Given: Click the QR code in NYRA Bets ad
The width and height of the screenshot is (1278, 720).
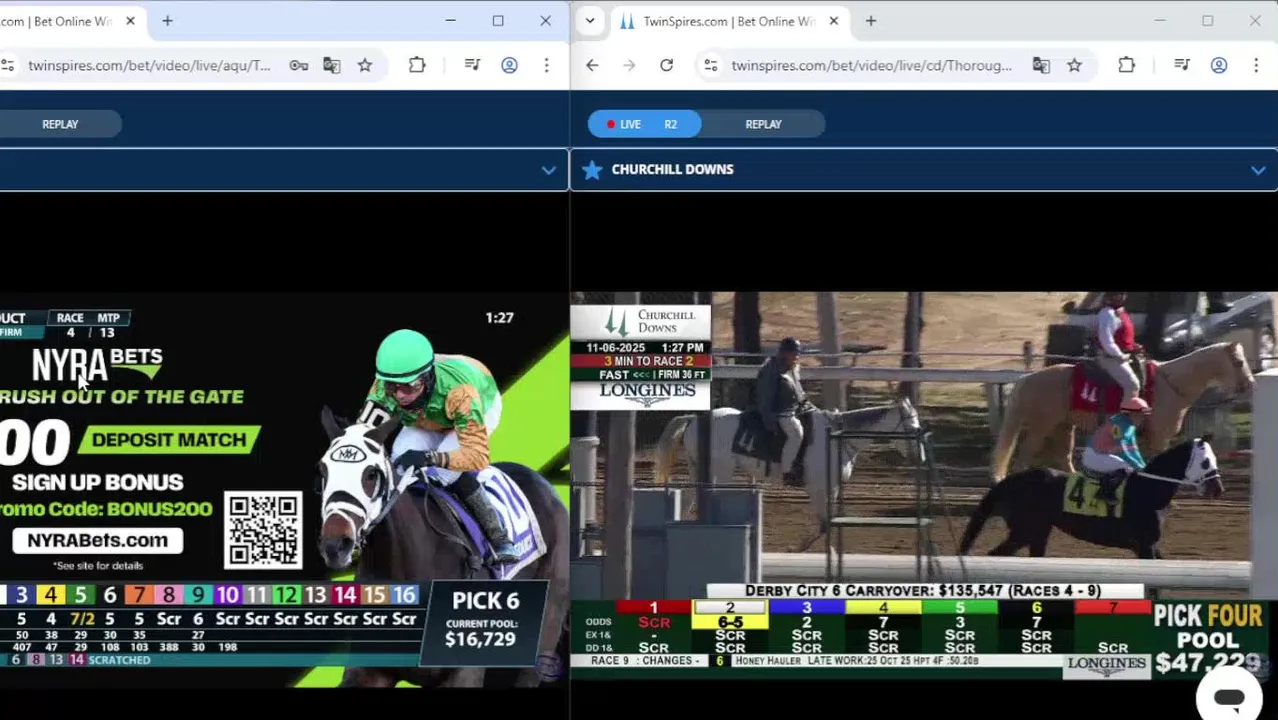Looking at the screenshot, I should 263,530.
